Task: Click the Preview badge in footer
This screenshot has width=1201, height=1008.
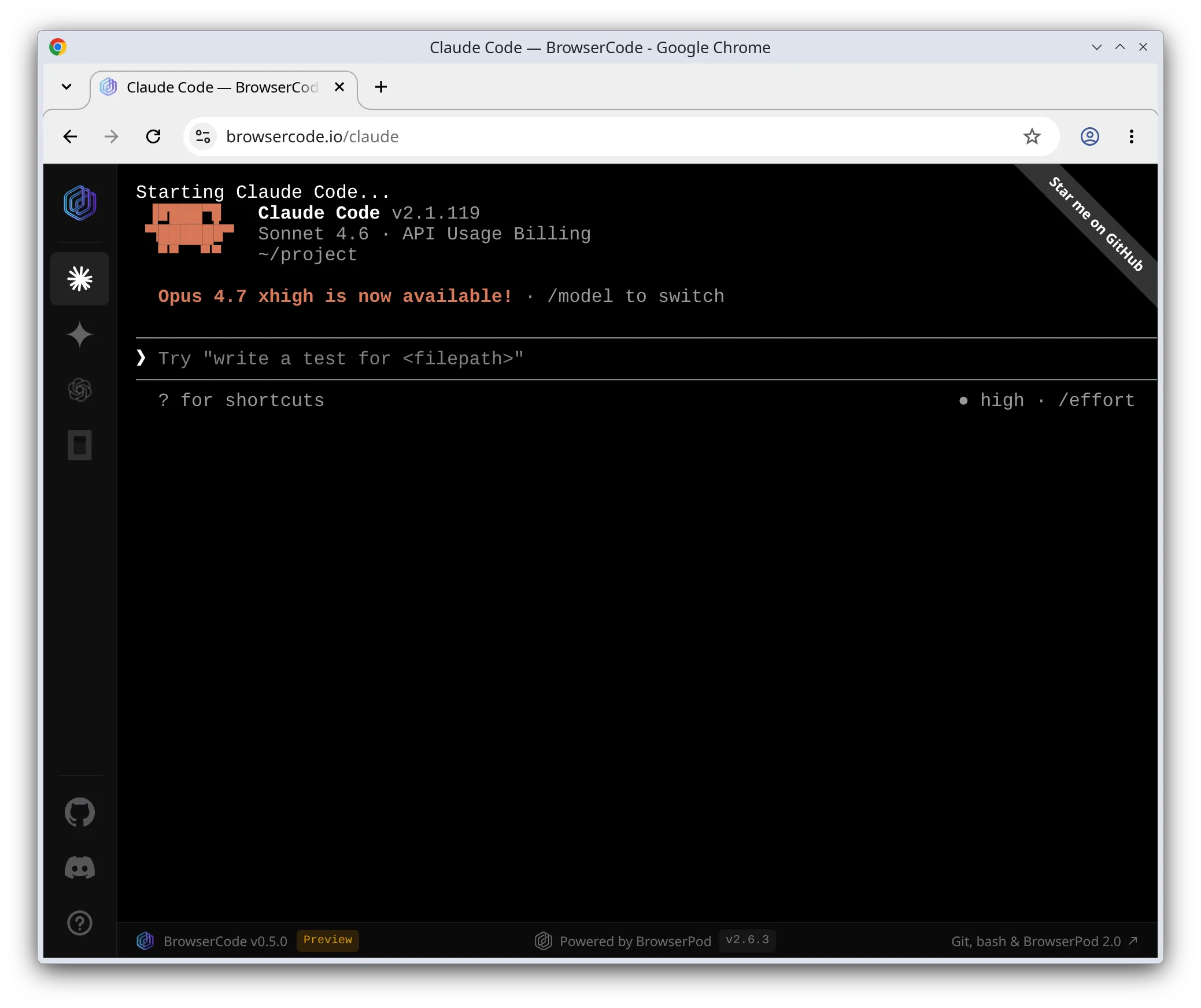Action: coord(328,940)
